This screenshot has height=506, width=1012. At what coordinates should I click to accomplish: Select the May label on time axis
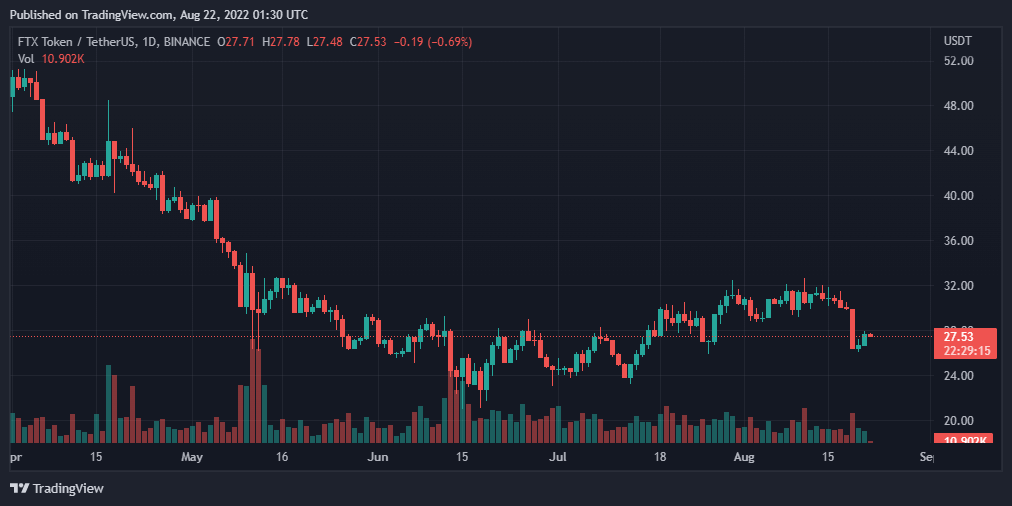pos(192,457)
